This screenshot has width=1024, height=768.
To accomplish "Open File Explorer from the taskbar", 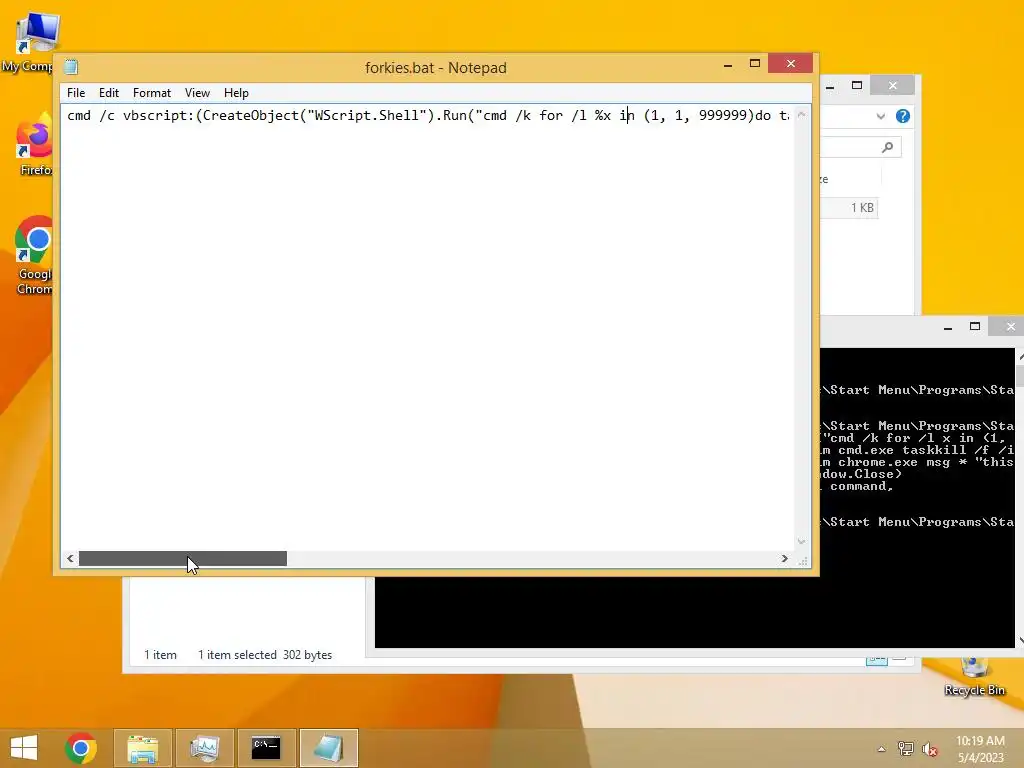I will pyautogui.click(x=142, y=748).
